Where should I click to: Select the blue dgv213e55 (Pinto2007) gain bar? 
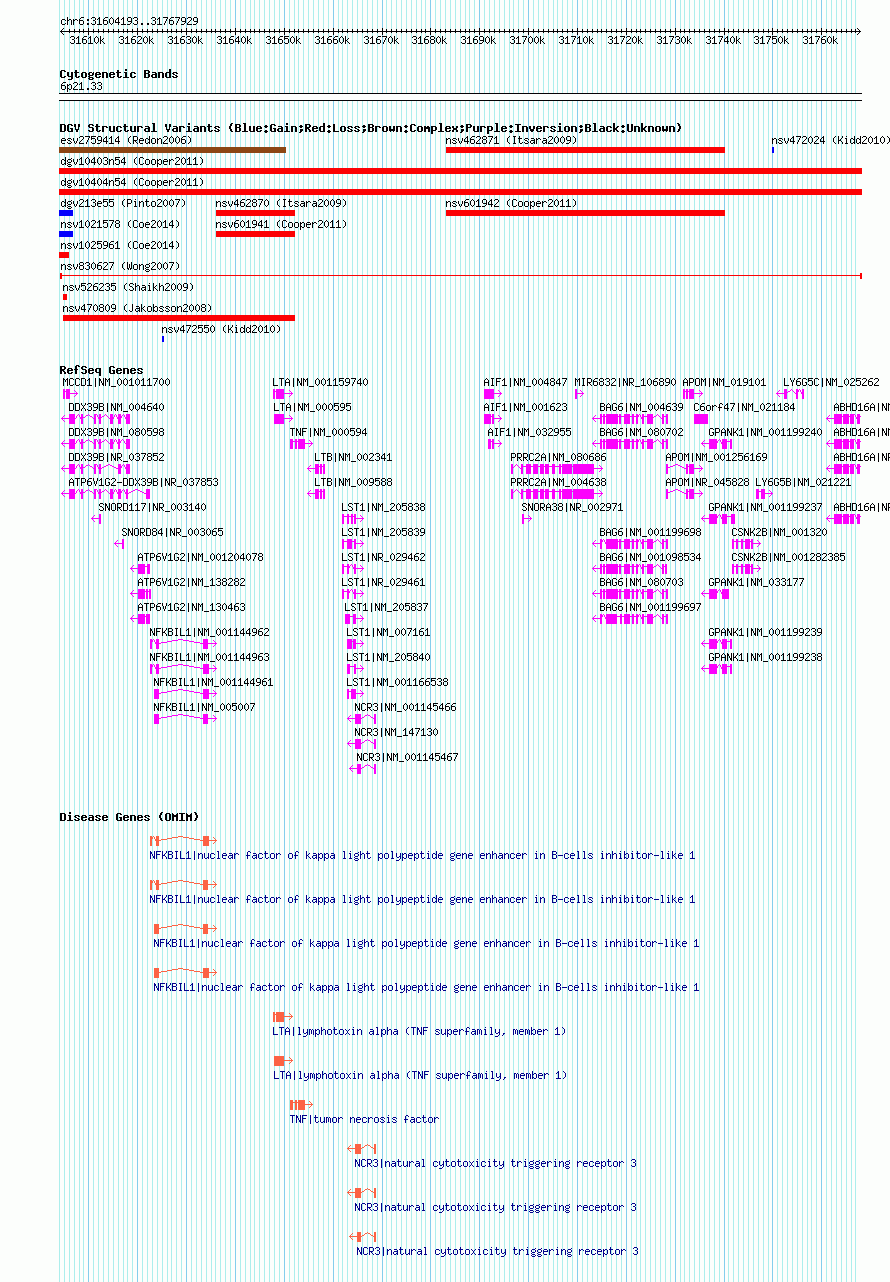(x=66, y=213)
